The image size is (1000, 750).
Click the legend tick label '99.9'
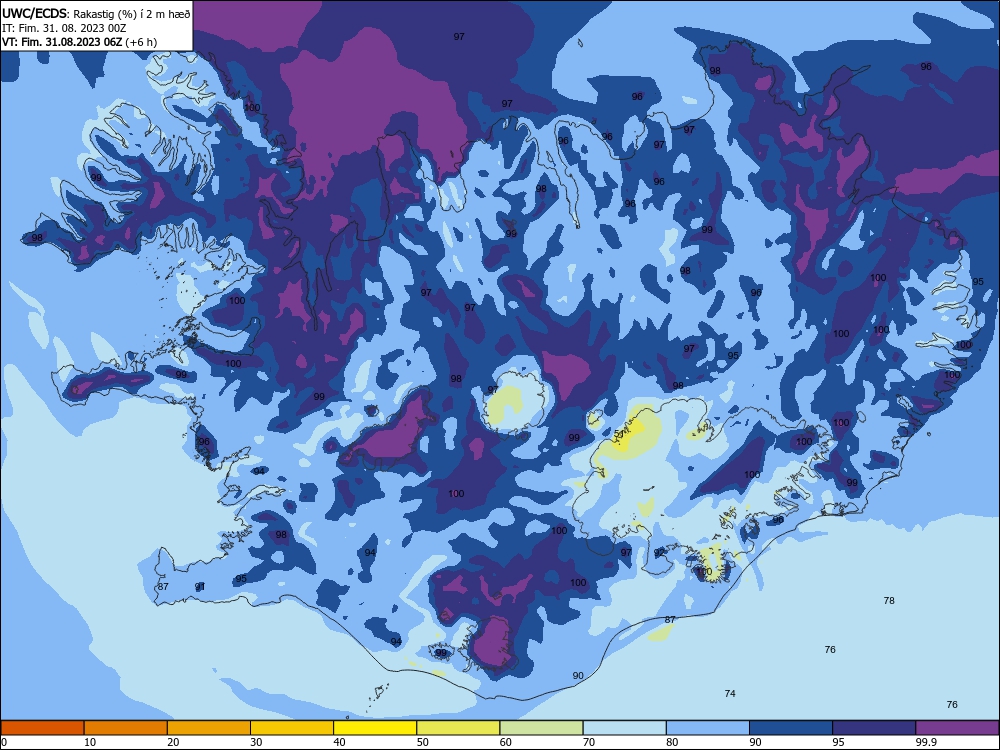[x=925, y=742]
